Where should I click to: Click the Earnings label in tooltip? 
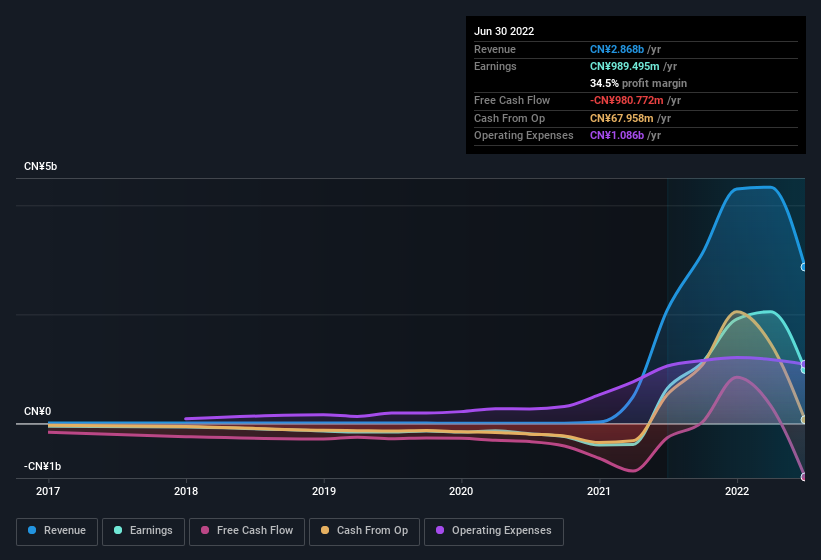tap(495, 66)
